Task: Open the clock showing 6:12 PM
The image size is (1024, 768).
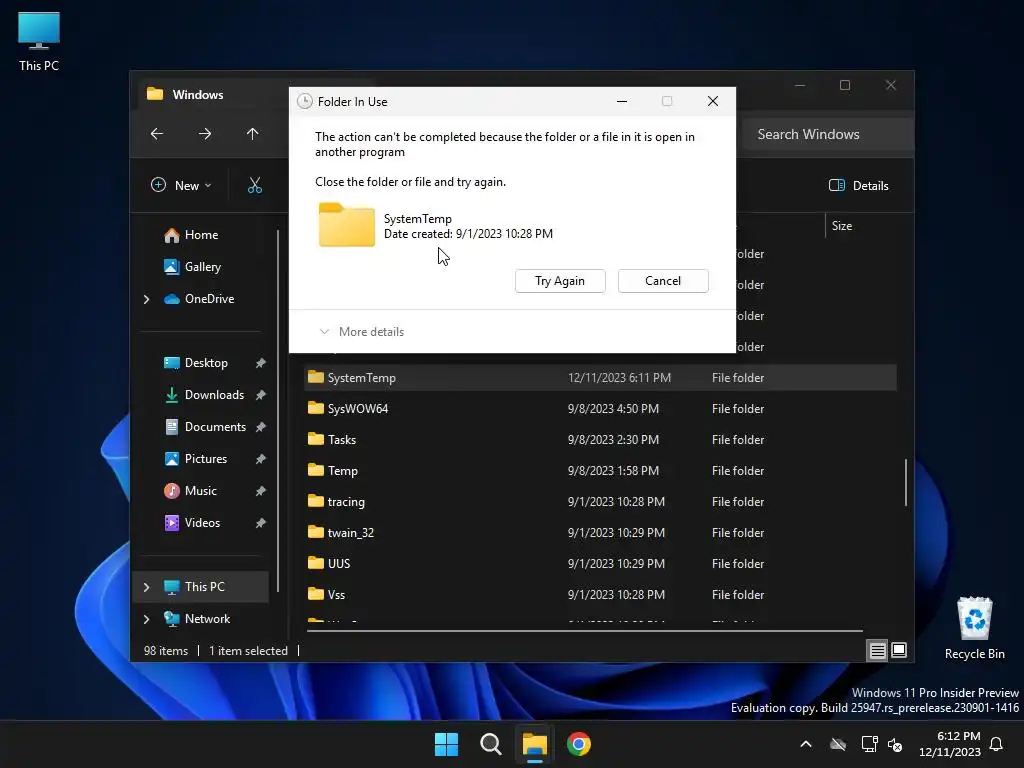Action: pos(950,744)
